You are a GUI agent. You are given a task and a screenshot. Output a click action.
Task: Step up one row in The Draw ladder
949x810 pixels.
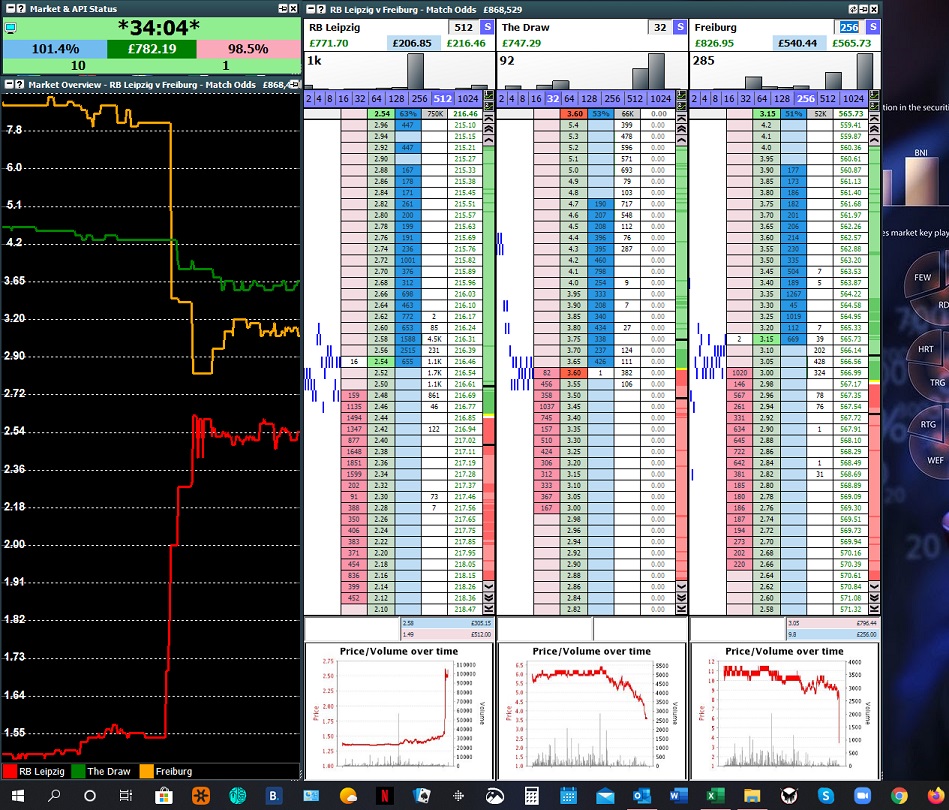coord(681,140)
